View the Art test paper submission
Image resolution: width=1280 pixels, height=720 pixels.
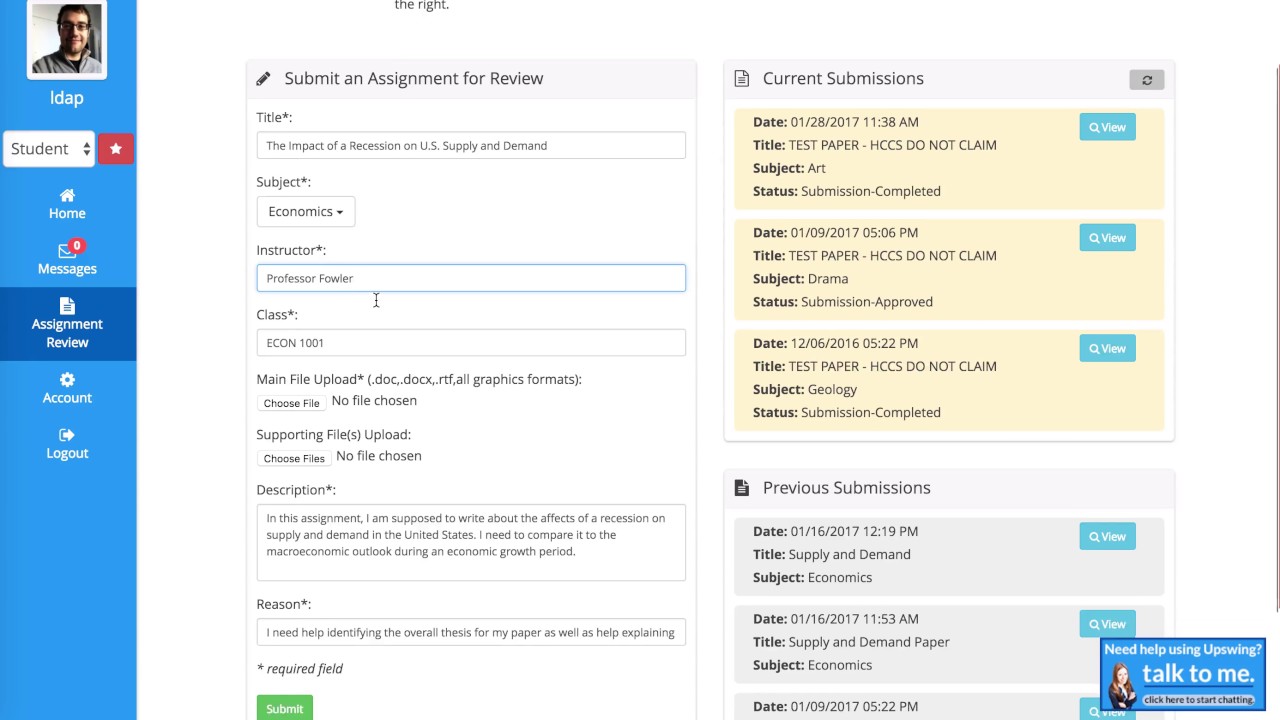[x=1107, y=127]
